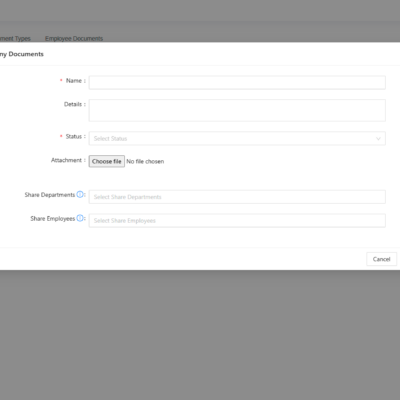Image resolution: width=400 pixels, height=400 pixels.
Task: Click the Cancel button
Action: (x=381, y=259)
